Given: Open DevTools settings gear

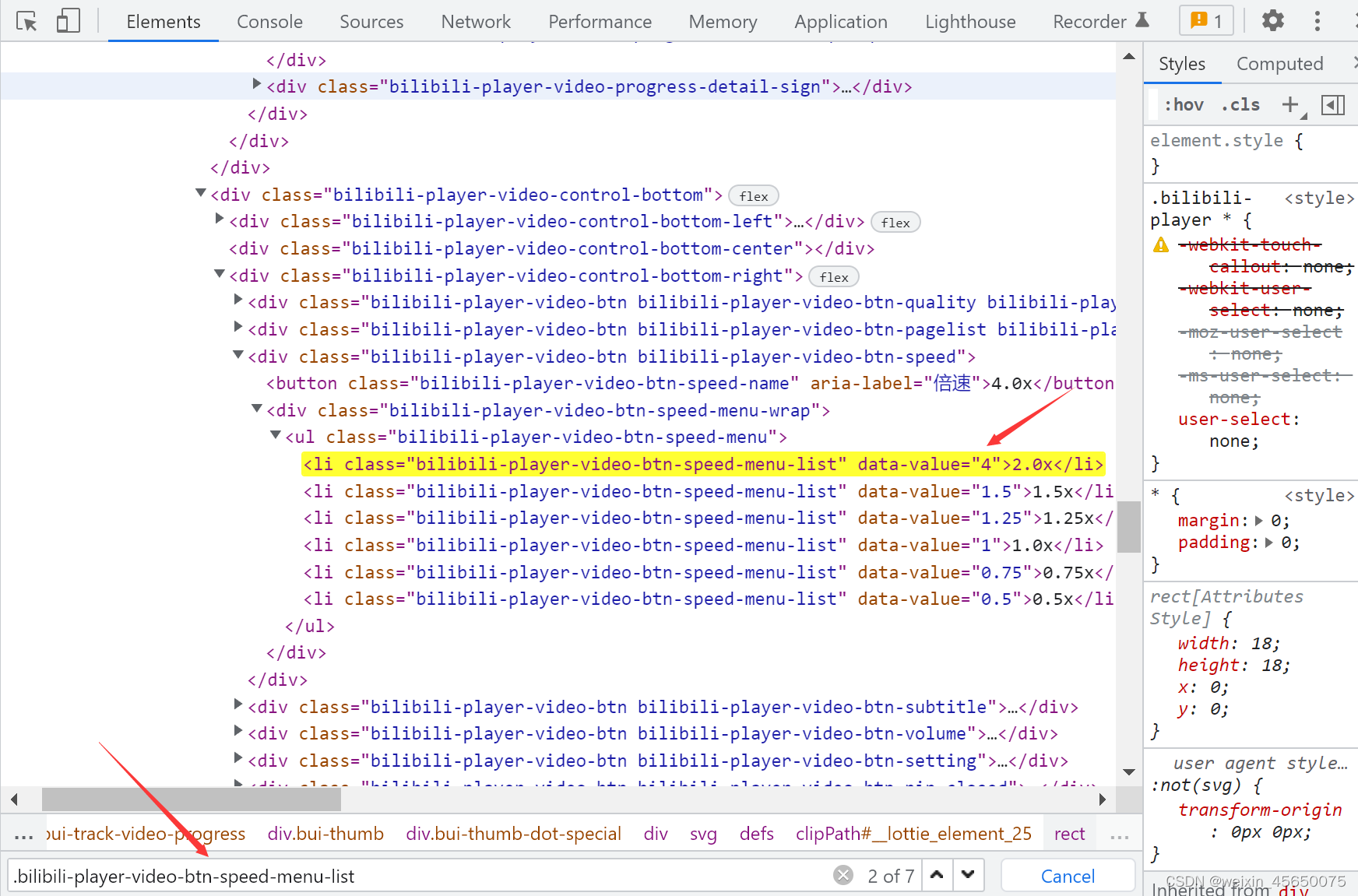Looking at the screenshot, I should tap(1272, 21).
